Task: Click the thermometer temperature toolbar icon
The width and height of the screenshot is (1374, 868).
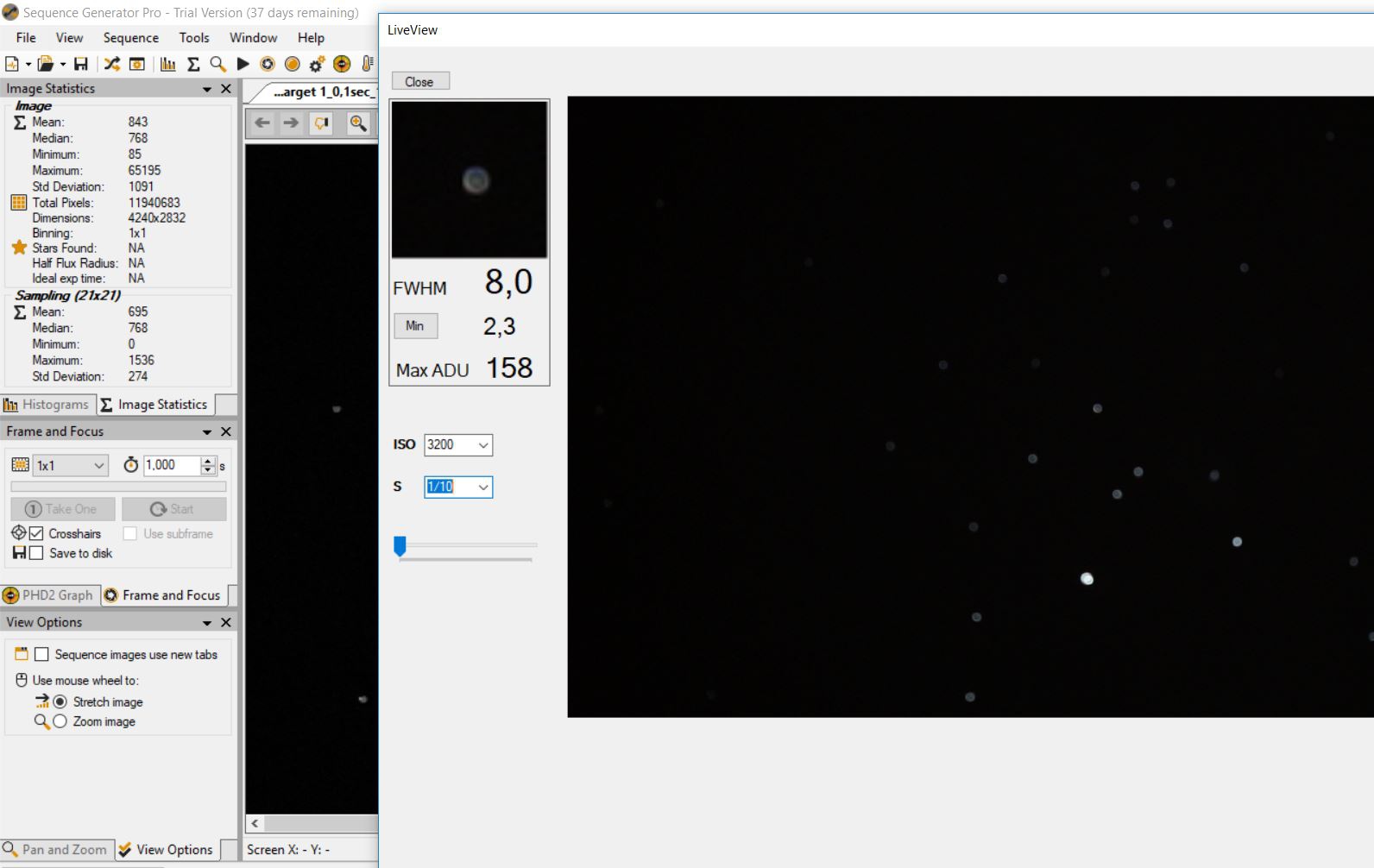Action: tap(367, 64)
